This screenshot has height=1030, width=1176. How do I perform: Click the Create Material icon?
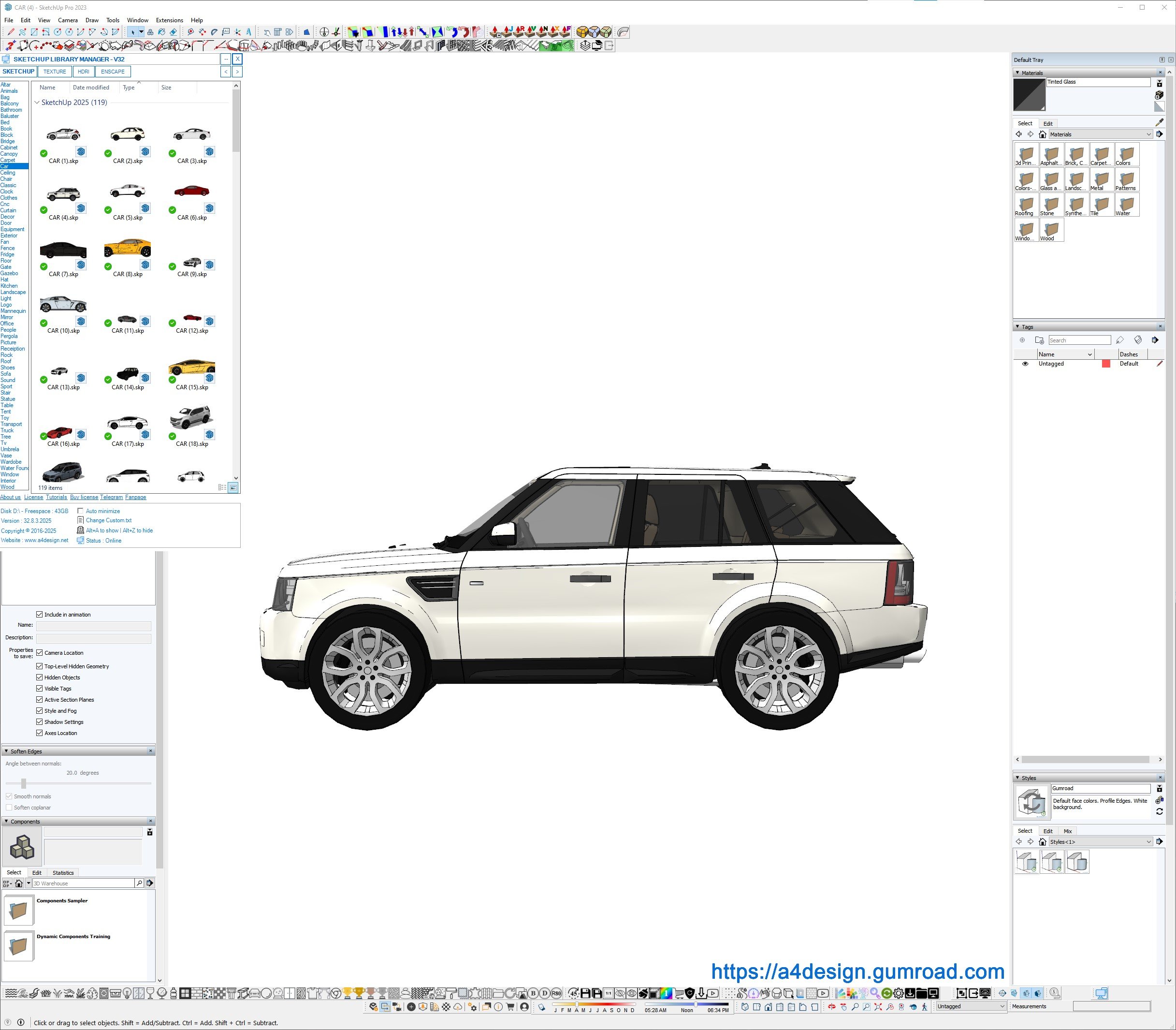1159,95
